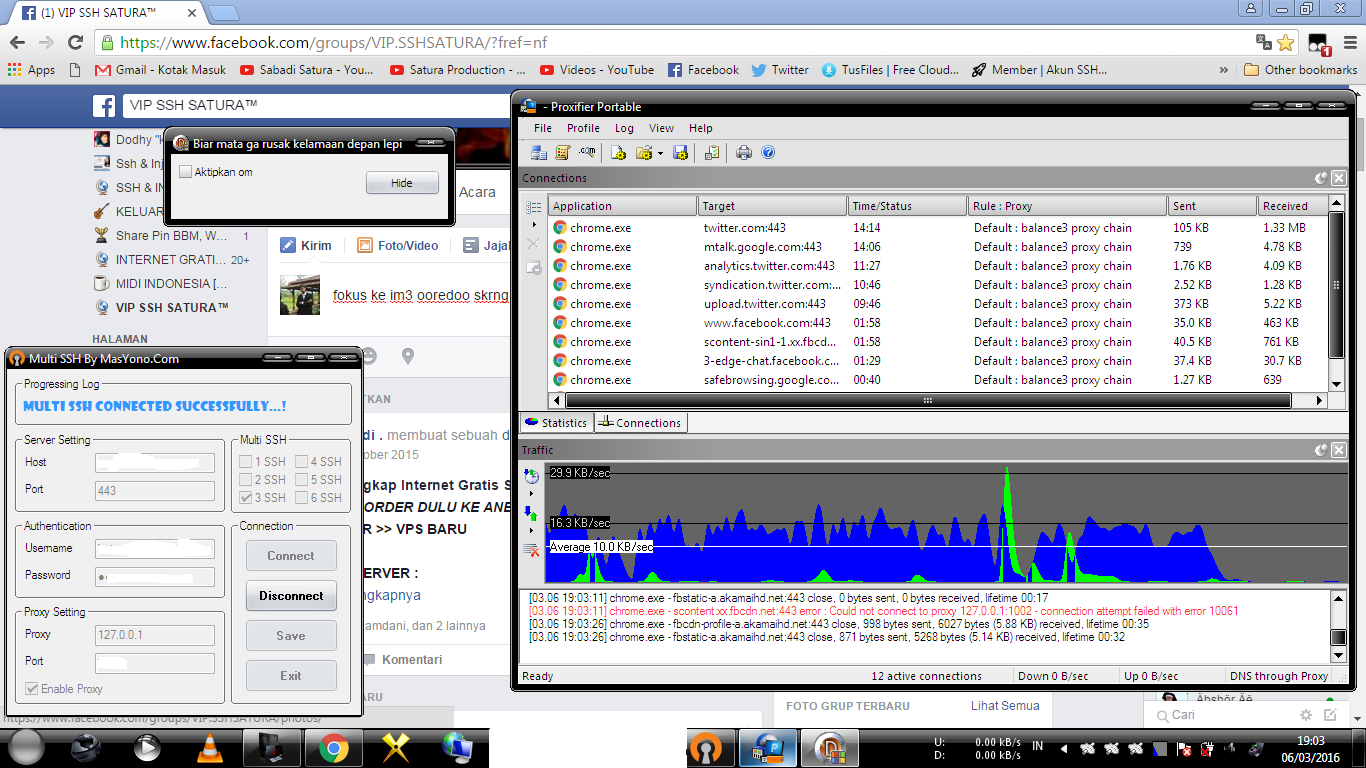Click the clock icon beside the Traffic graph
Image resolution: width=1366 pixels, height=768 pixels.
532,477
